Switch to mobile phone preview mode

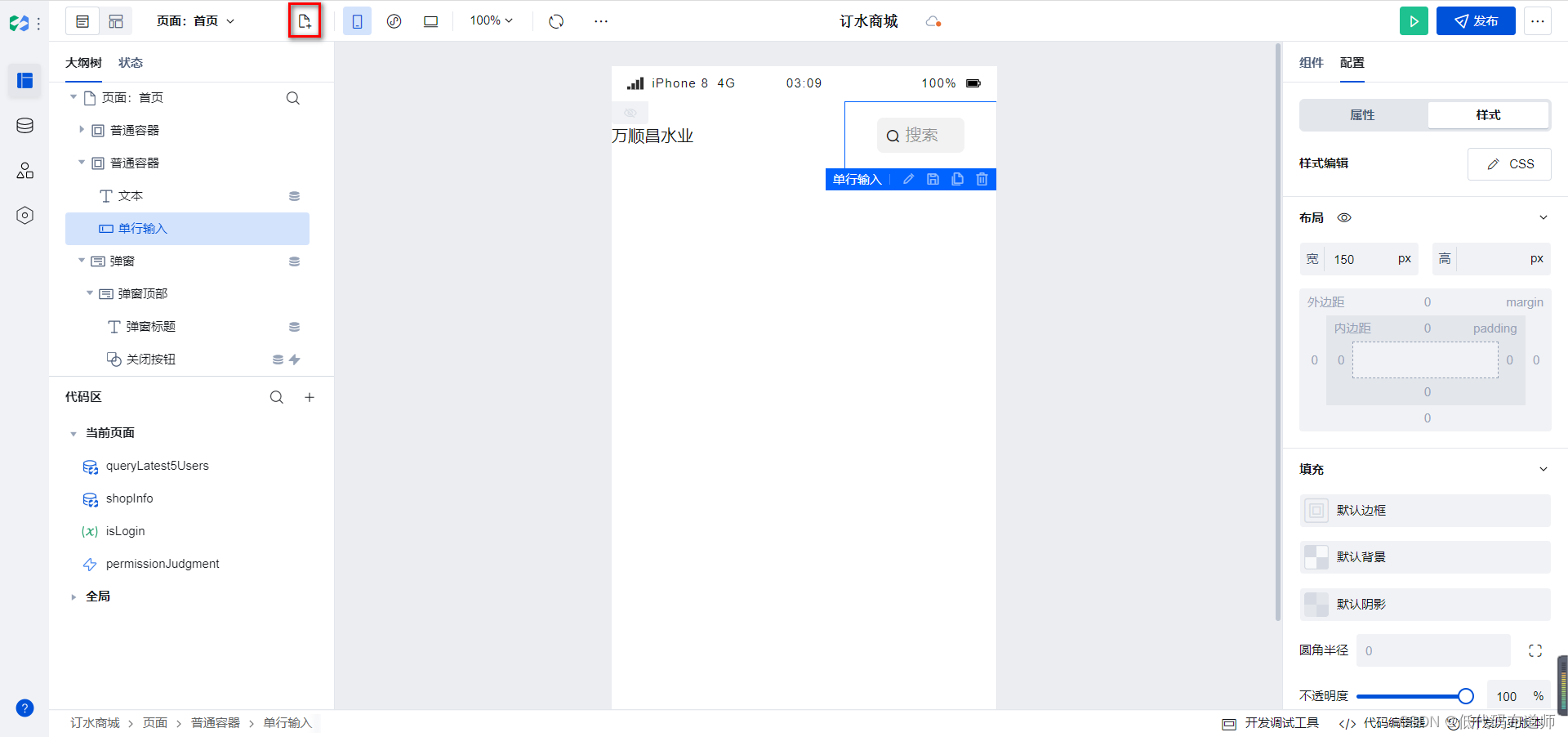[357, 21]
